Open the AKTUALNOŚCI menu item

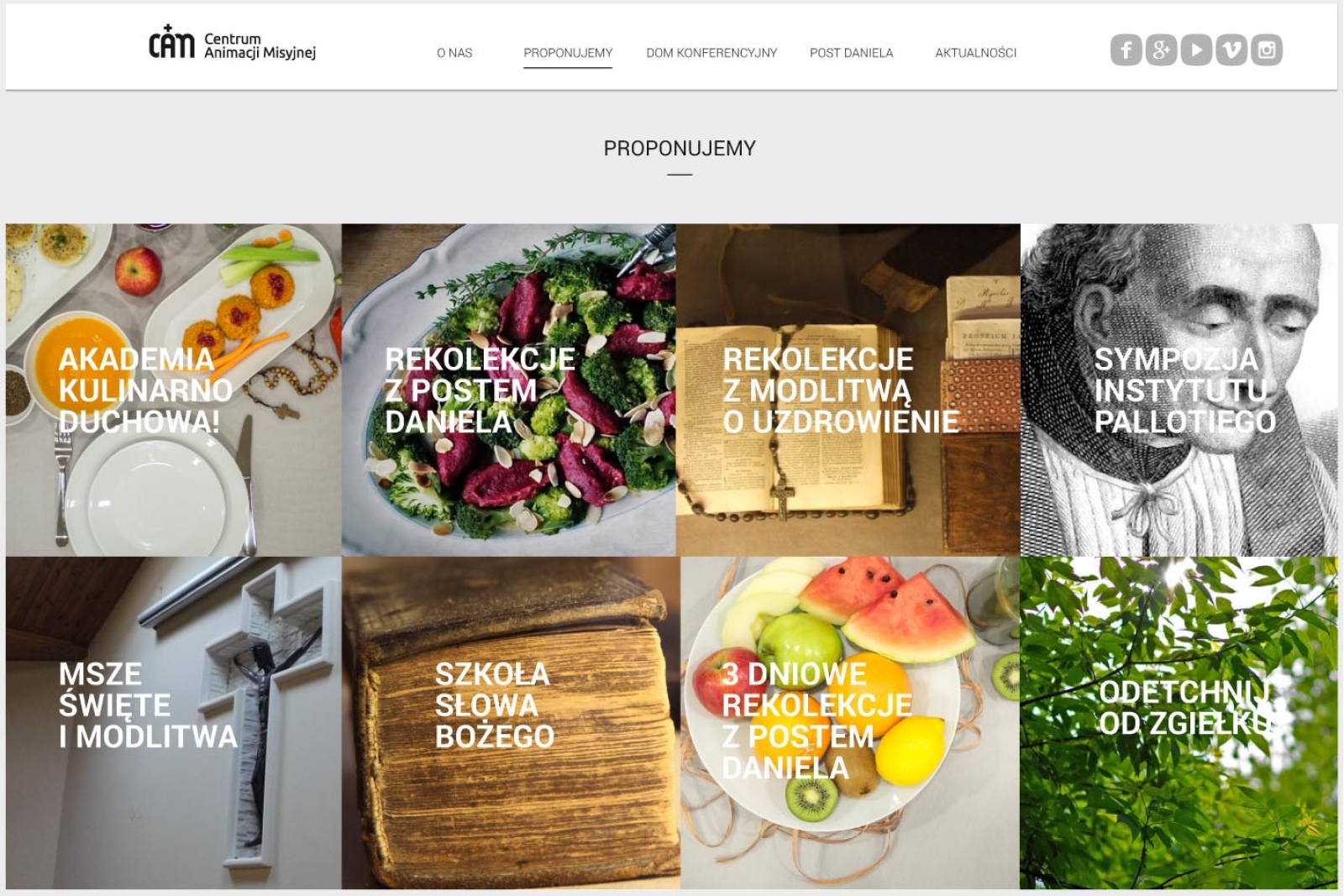pyautogui.click(x=976, y=53)
